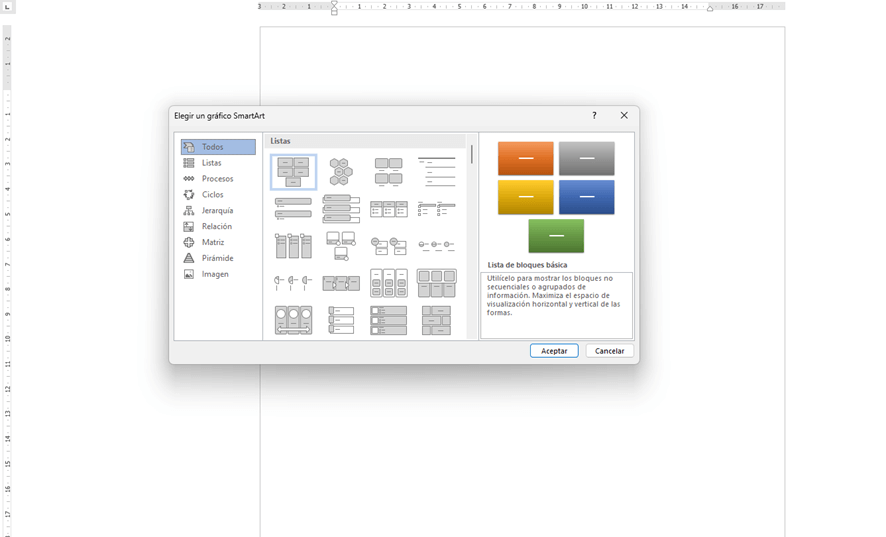Choose layout with four captioned picture blocks
This screenshot has width=886, height=537.
click(x=389, y=172)
